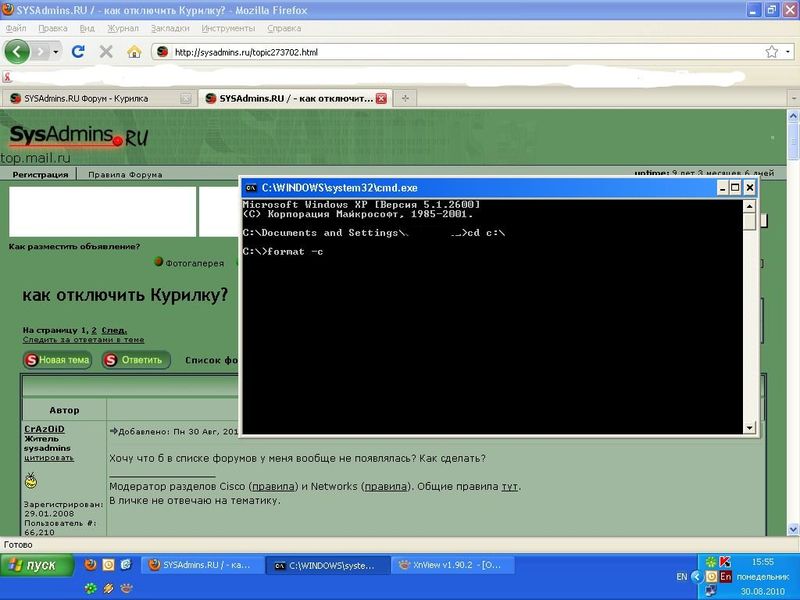
Task: Click the orange square quick launch icon
Action: pos(108,564)
